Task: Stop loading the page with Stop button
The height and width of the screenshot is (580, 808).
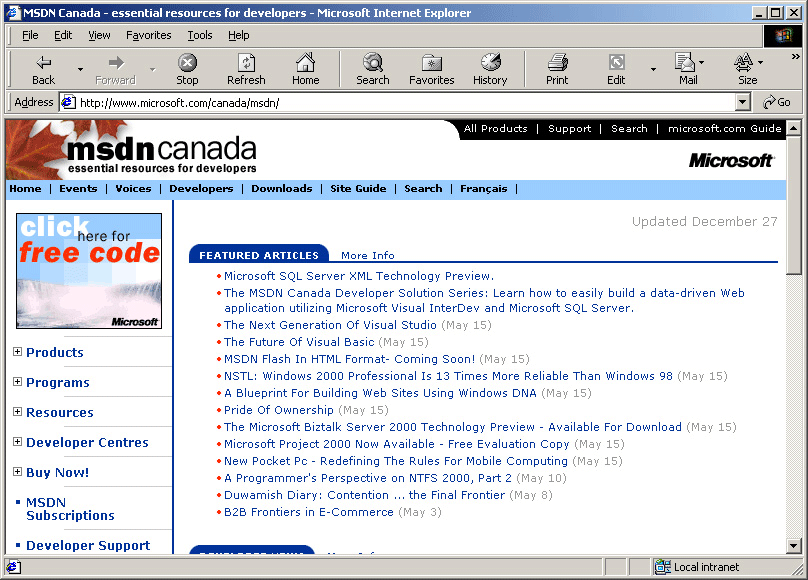Action: pyautogui.click(x=187, y=70)
